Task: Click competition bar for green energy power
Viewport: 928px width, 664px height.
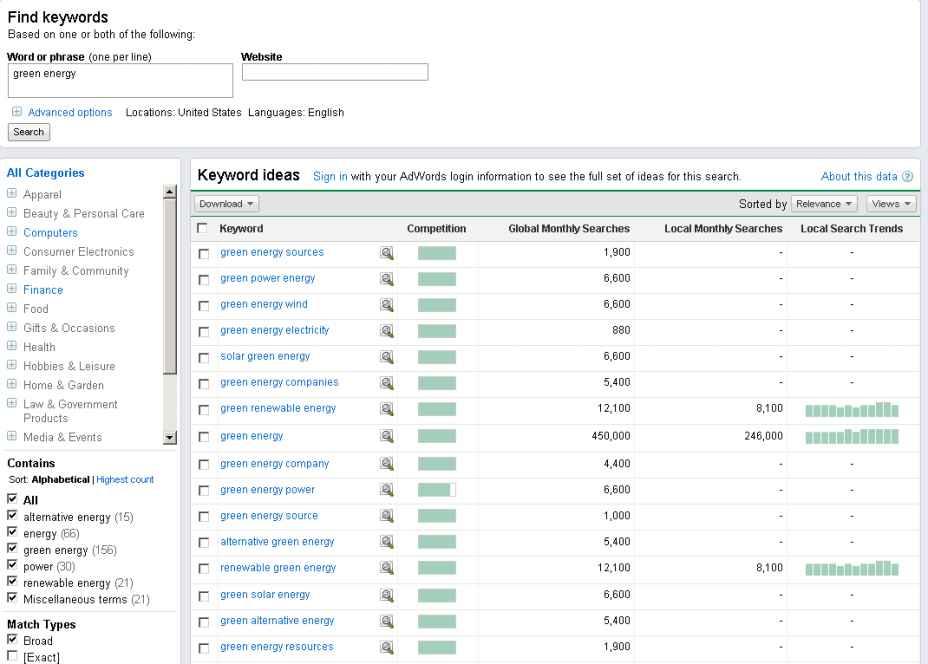Action: (x=436, y=490)
